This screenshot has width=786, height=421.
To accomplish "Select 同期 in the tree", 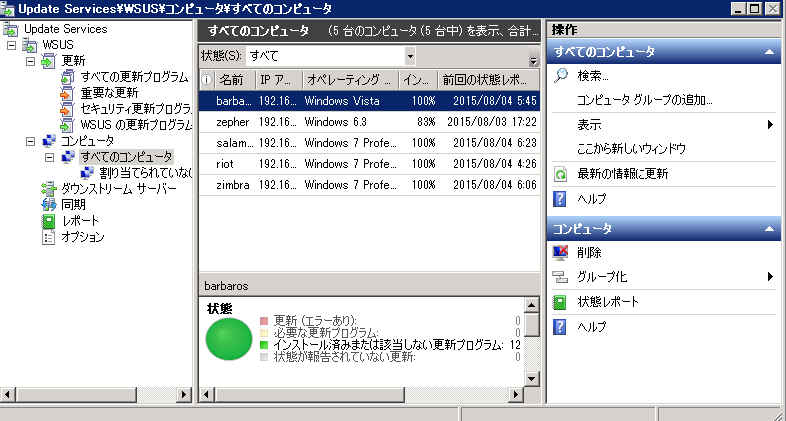I will point(73,204).
